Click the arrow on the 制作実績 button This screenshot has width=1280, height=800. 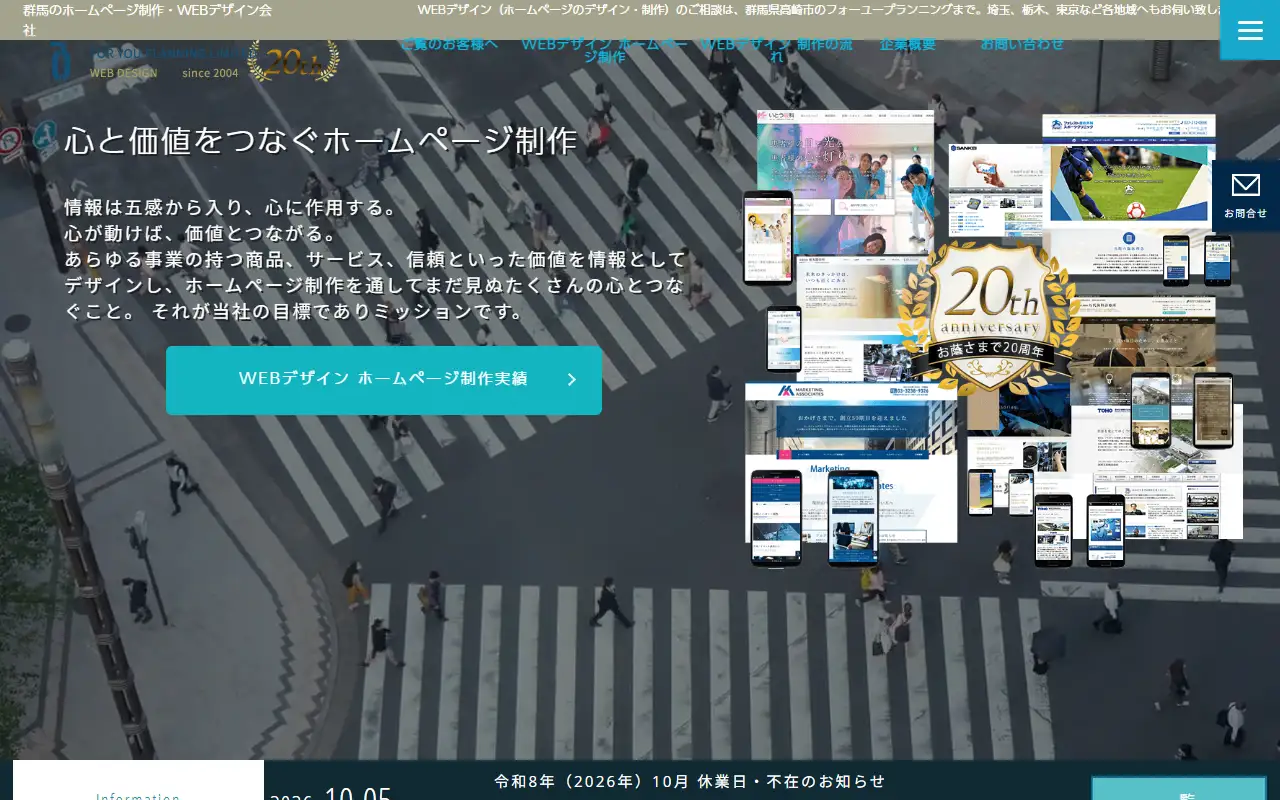pos(572,380)
